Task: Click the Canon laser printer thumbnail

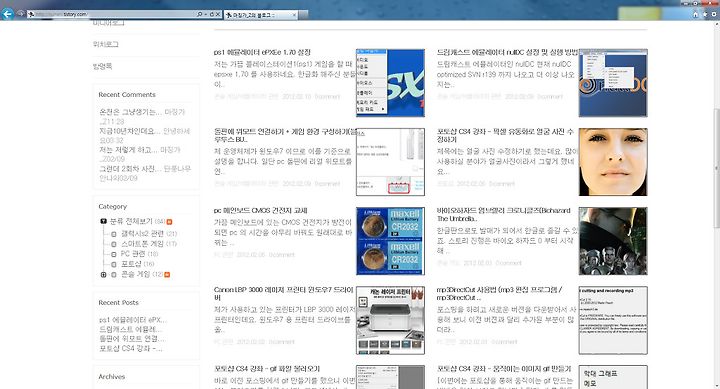Action: (390, 320)
